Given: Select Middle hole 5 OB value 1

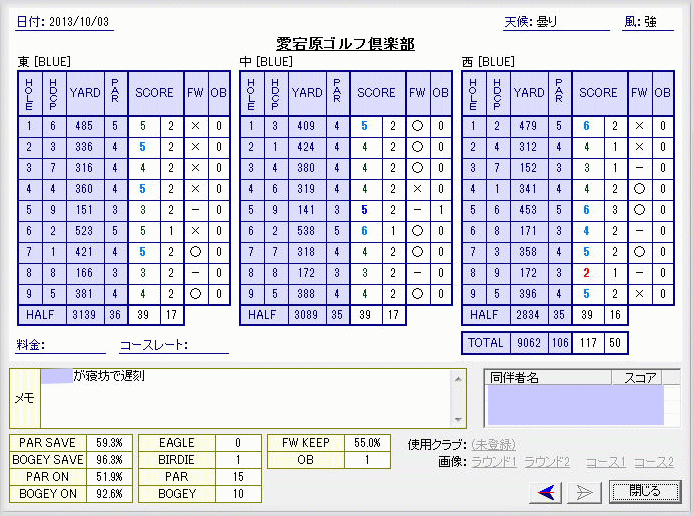Looking at the screenshot, I should [x=441, y=210].
